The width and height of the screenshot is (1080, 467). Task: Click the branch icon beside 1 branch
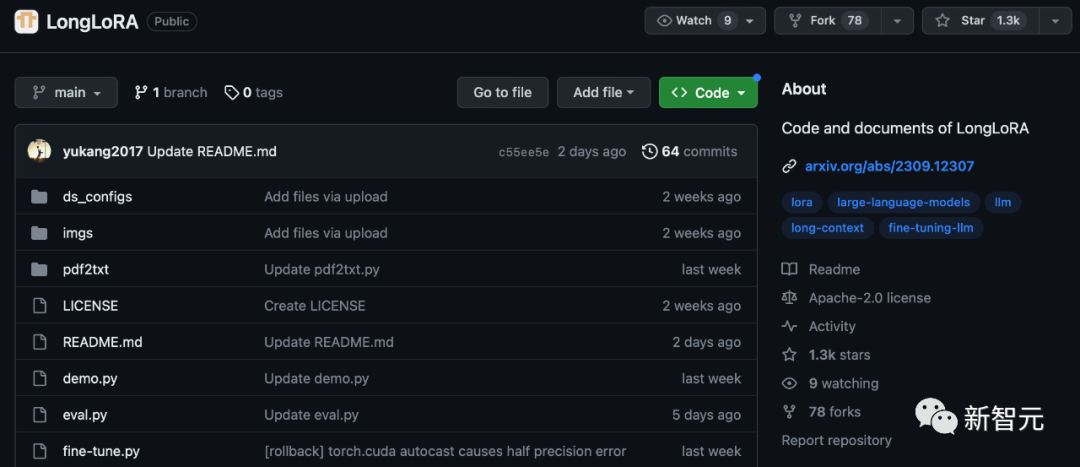click(x=141, y=93)
